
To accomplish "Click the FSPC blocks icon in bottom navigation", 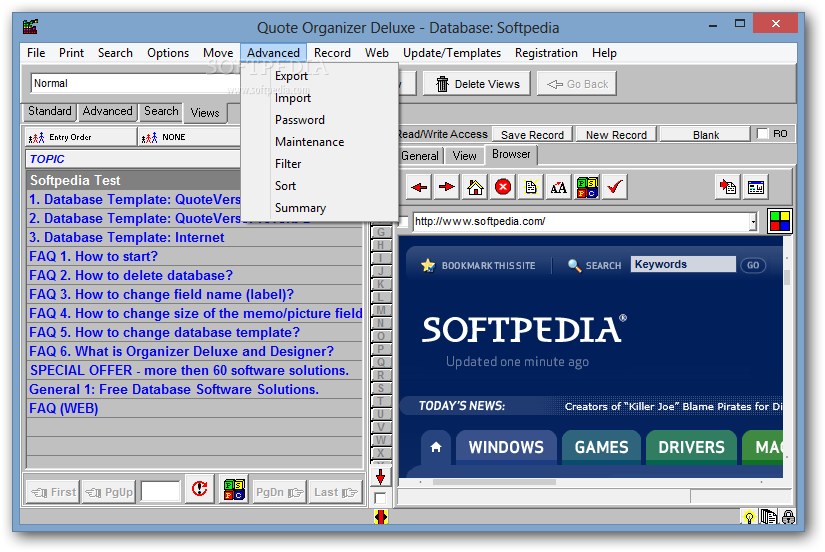I will (234, 490).
